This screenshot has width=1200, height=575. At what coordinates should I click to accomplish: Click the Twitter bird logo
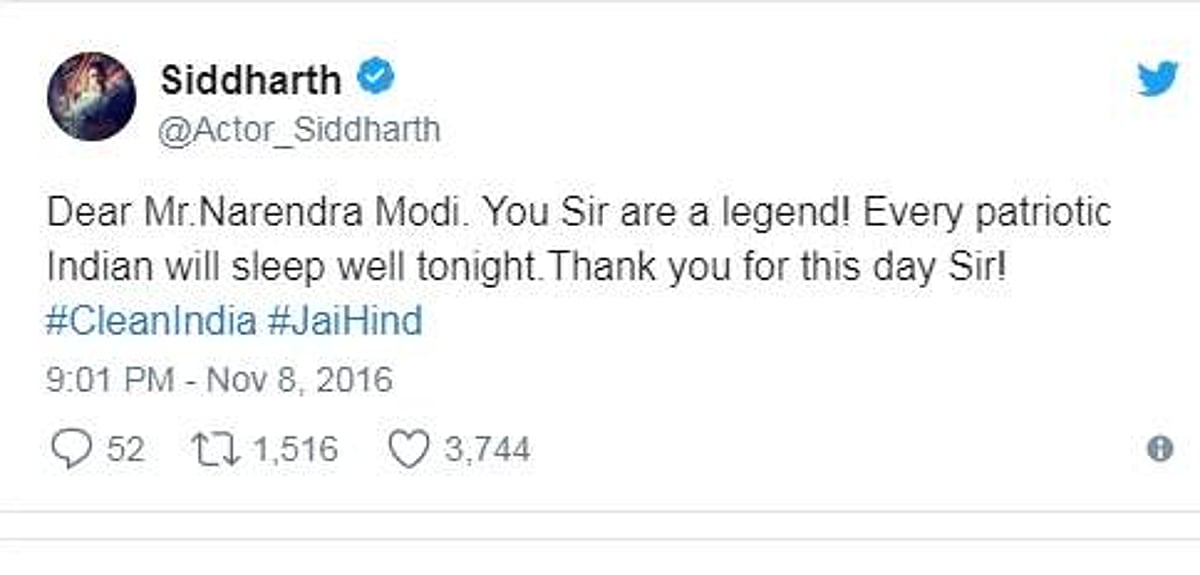1158,79
